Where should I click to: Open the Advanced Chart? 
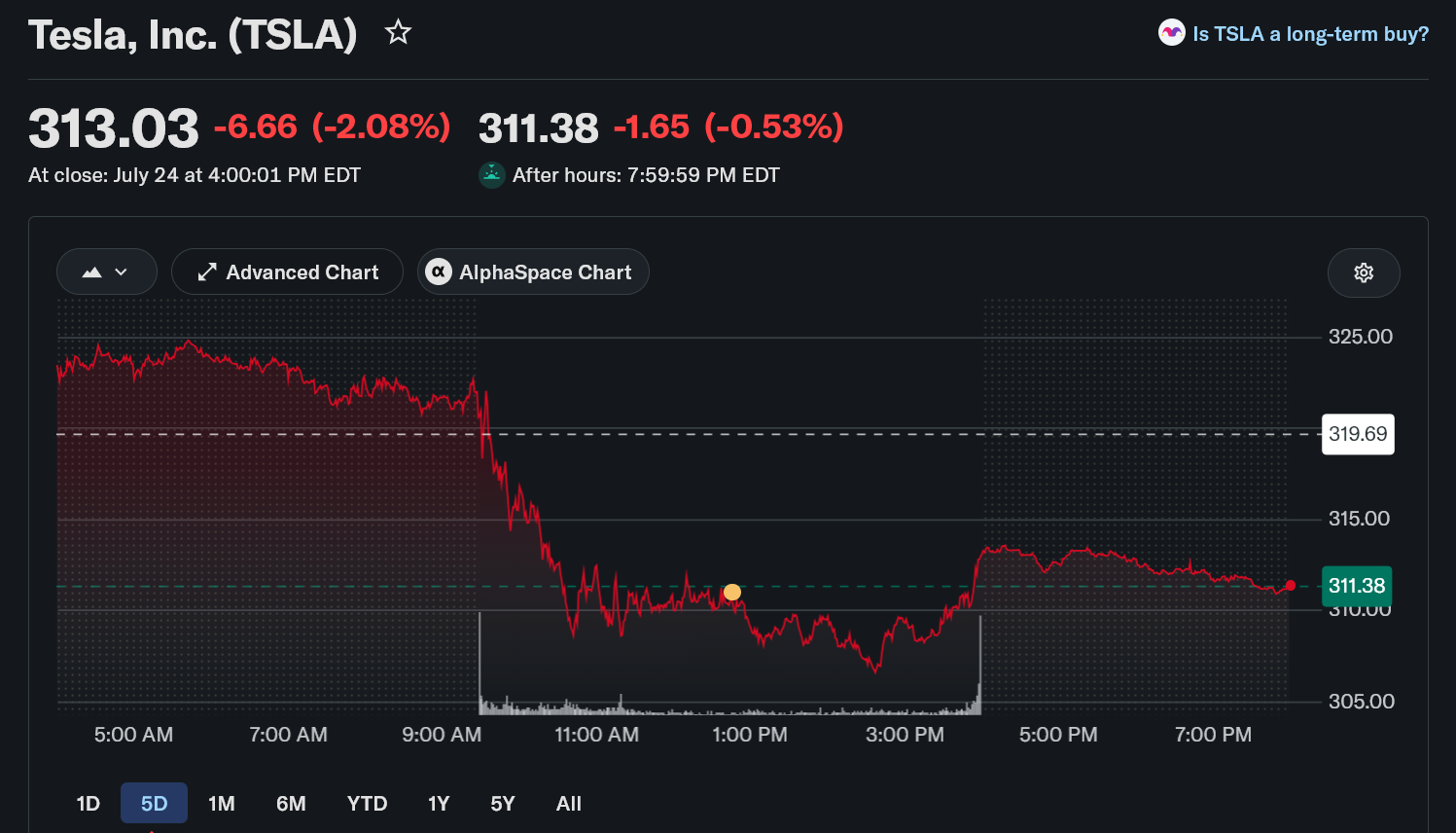[x=287, y=272]
